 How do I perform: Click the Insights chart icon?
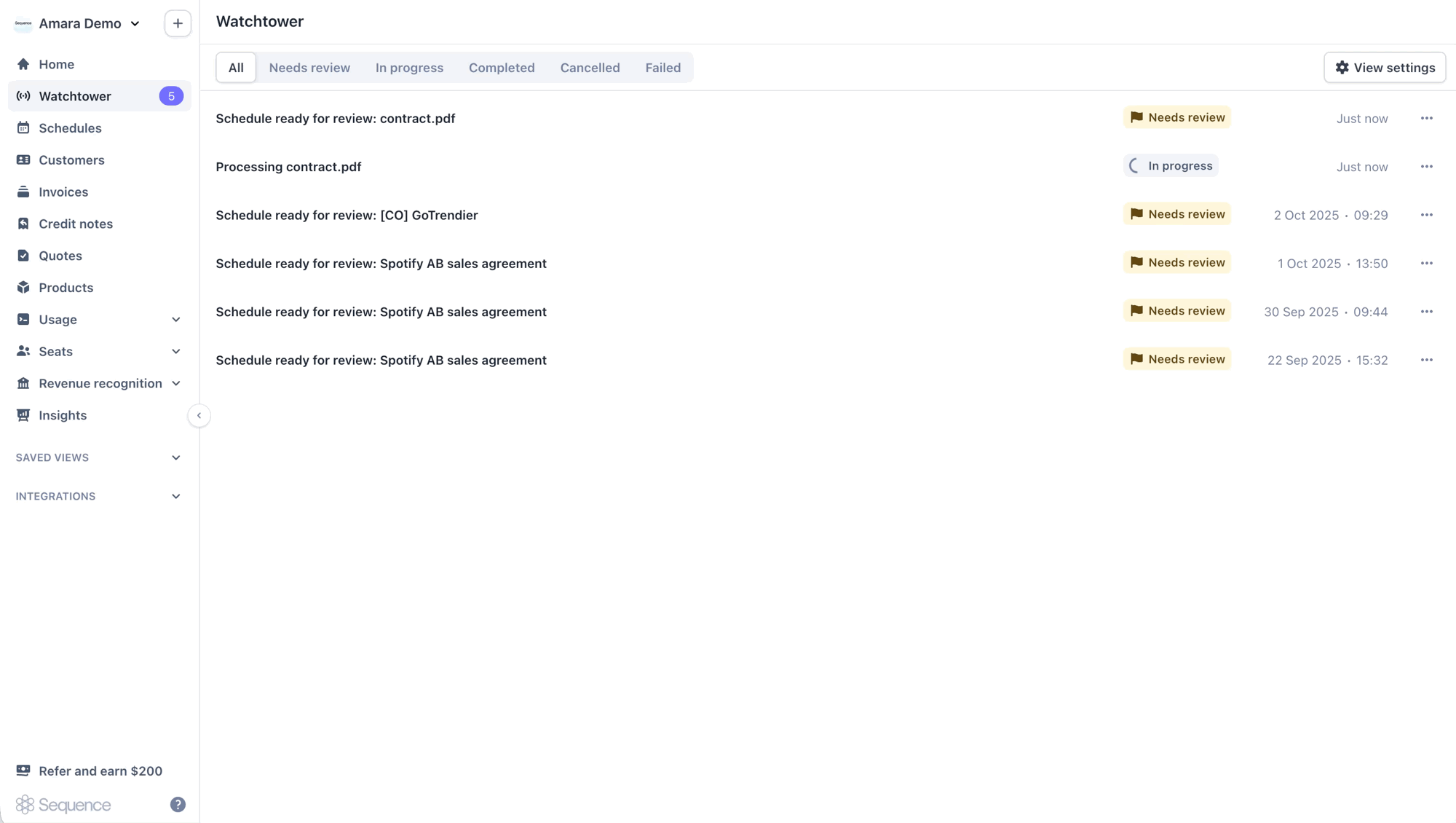coord(23,415)
